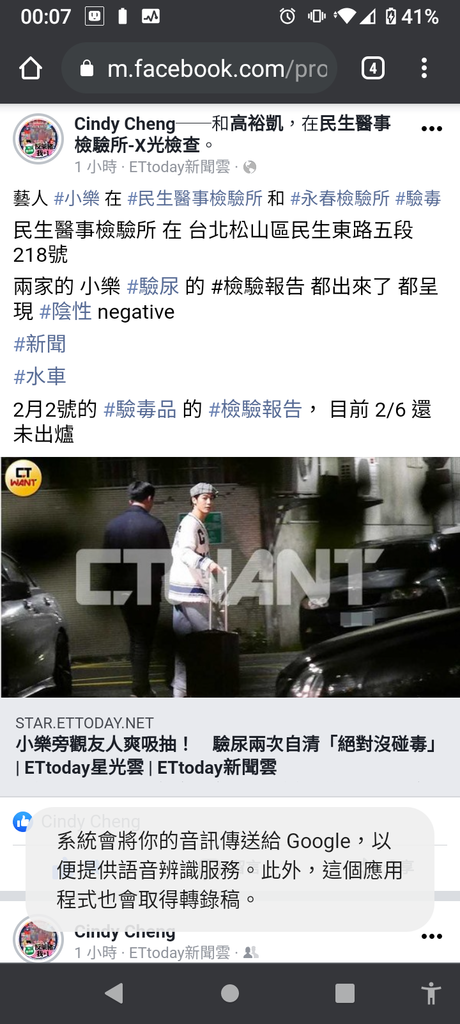Open Chrome's three-dot overflow menu

[424, 68]
